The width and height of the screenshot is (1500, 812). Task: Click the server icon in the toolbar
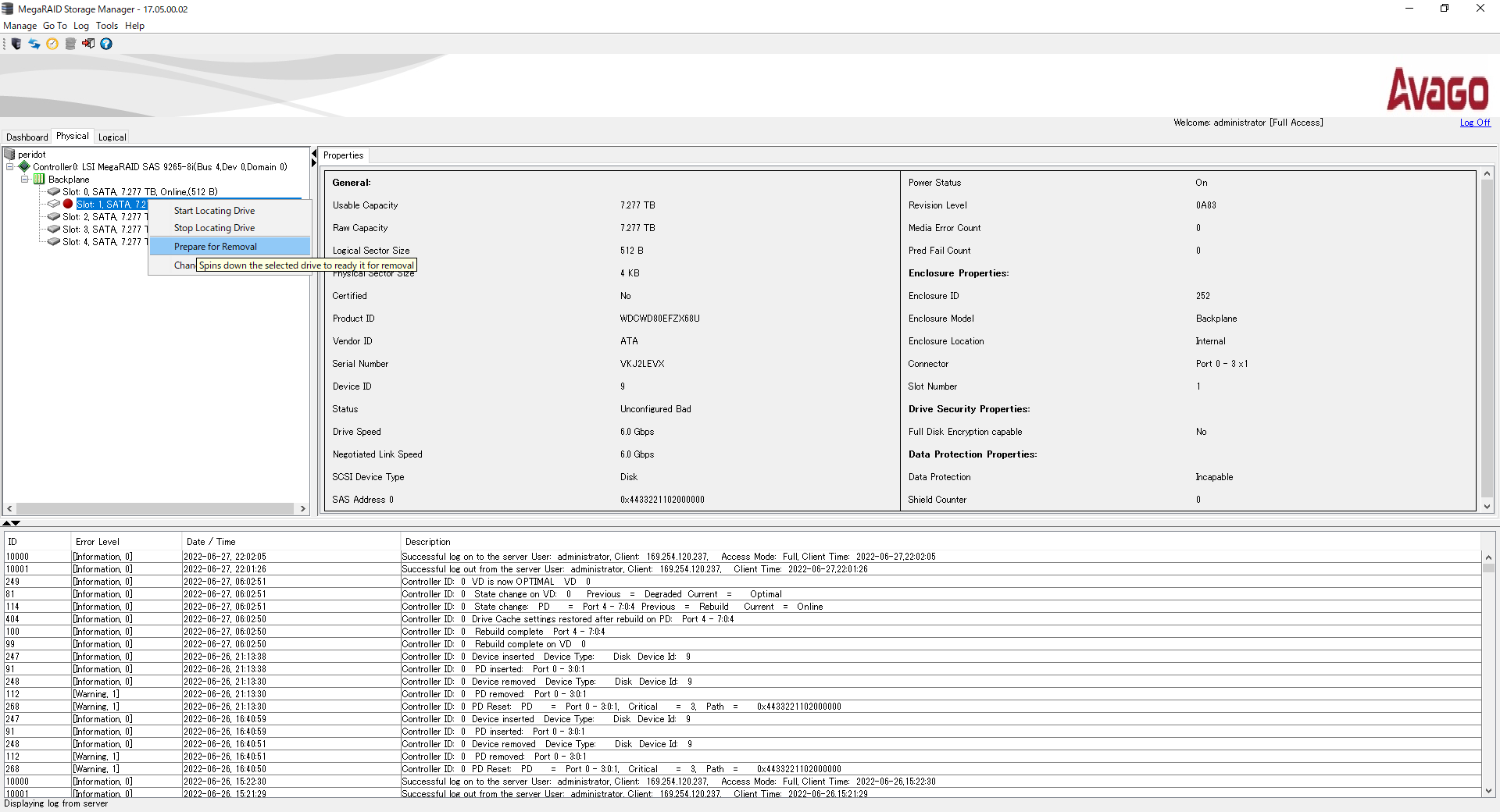pyautogui.click(x=16, y=44)
